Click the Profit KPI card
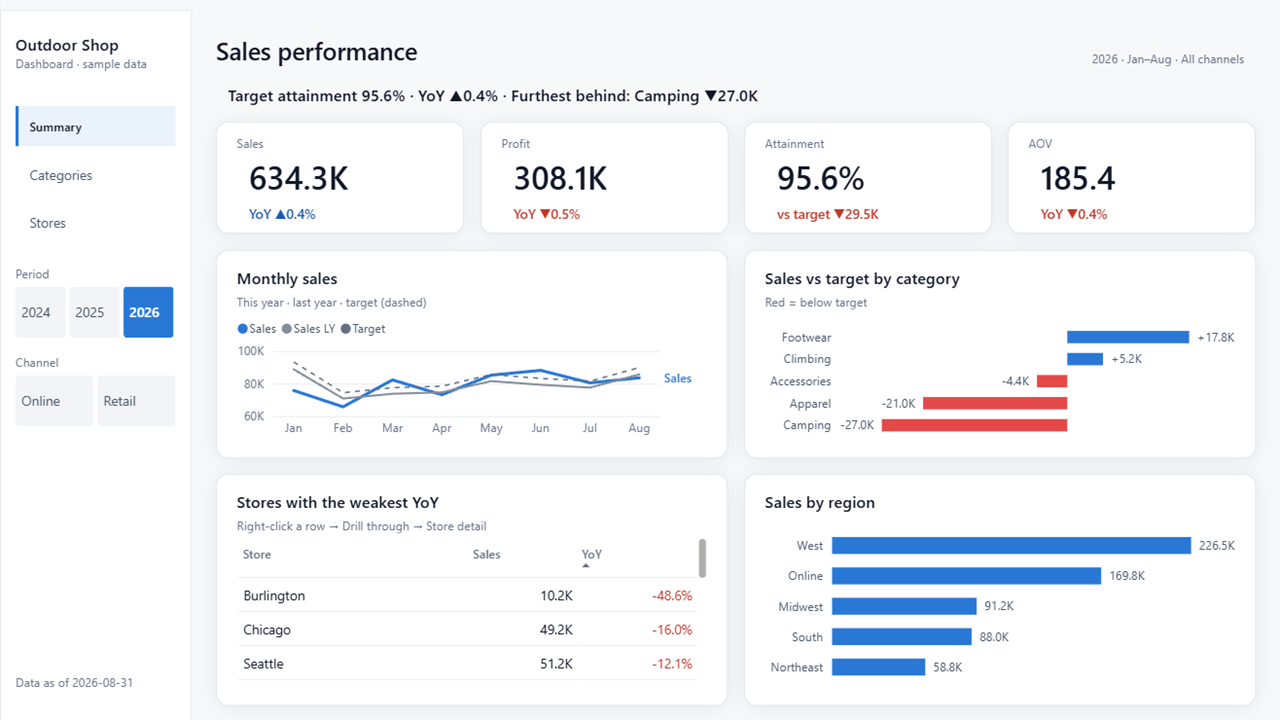 click(604, 178)
